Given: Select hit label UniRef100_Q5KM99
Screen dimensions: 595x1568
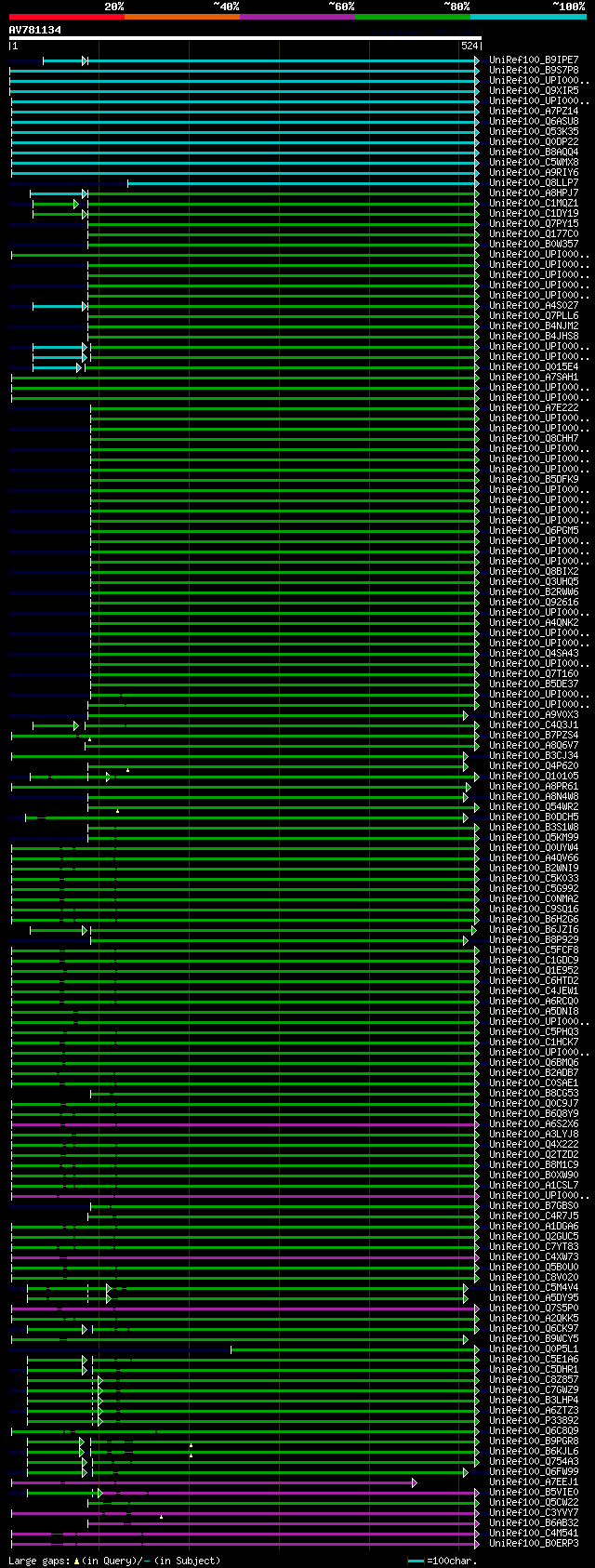Looking at the screenshot, I should 534,838.
